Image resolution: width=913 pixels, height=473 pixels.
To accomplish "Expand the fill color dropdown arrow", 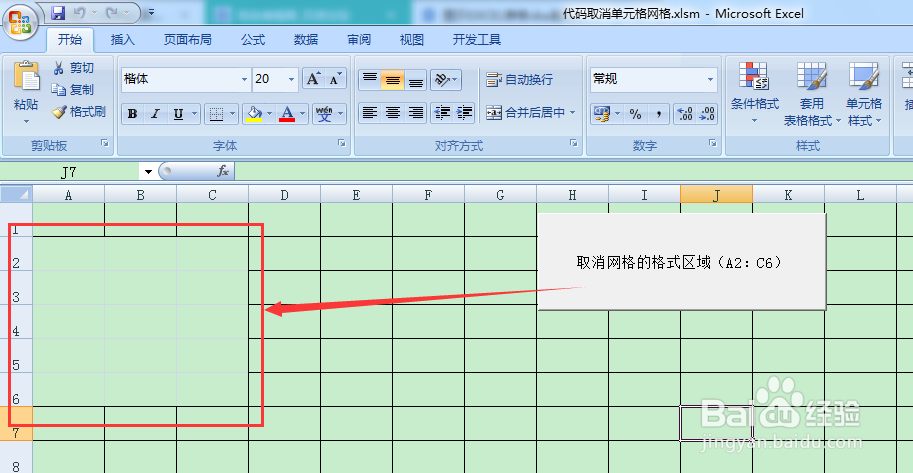I will (270, 114).
